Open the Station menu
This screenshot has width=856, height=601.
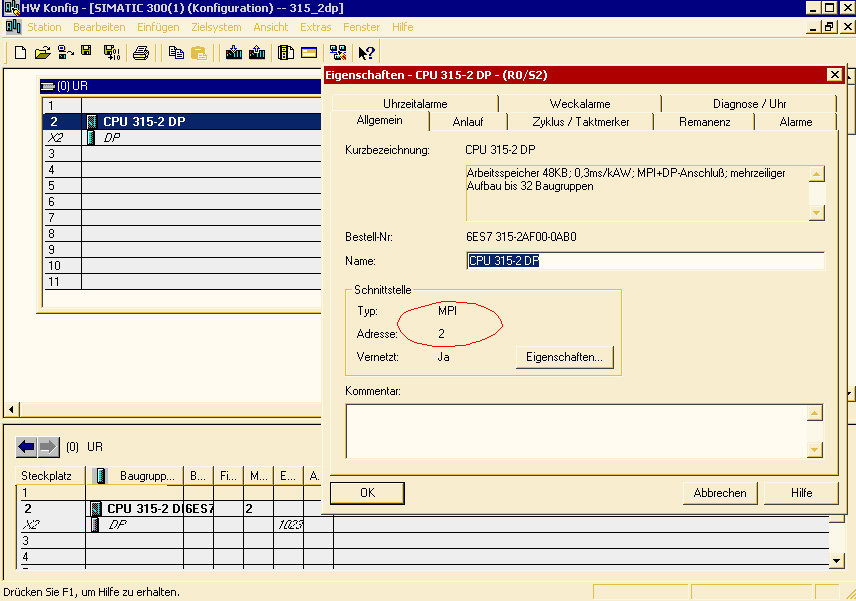tap(44, 27)
